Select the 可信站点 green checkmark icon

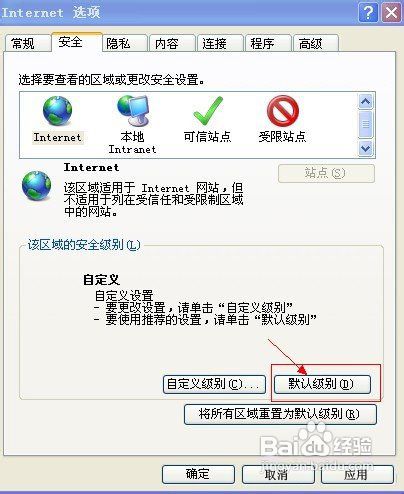pos(208,111)
